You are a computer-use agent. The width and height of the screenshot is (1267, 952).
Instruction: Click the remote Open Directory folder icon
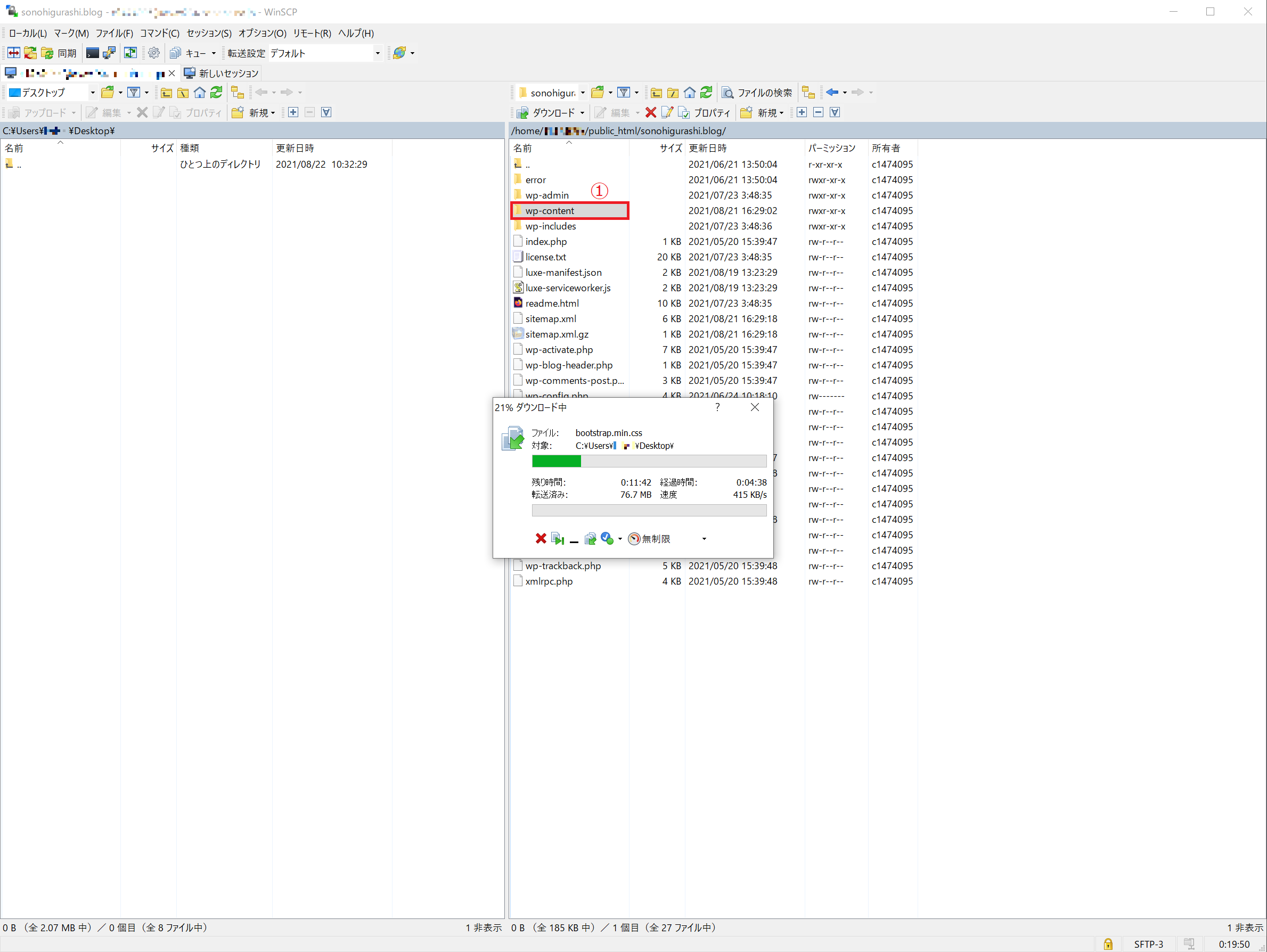[x=598, y=92]
